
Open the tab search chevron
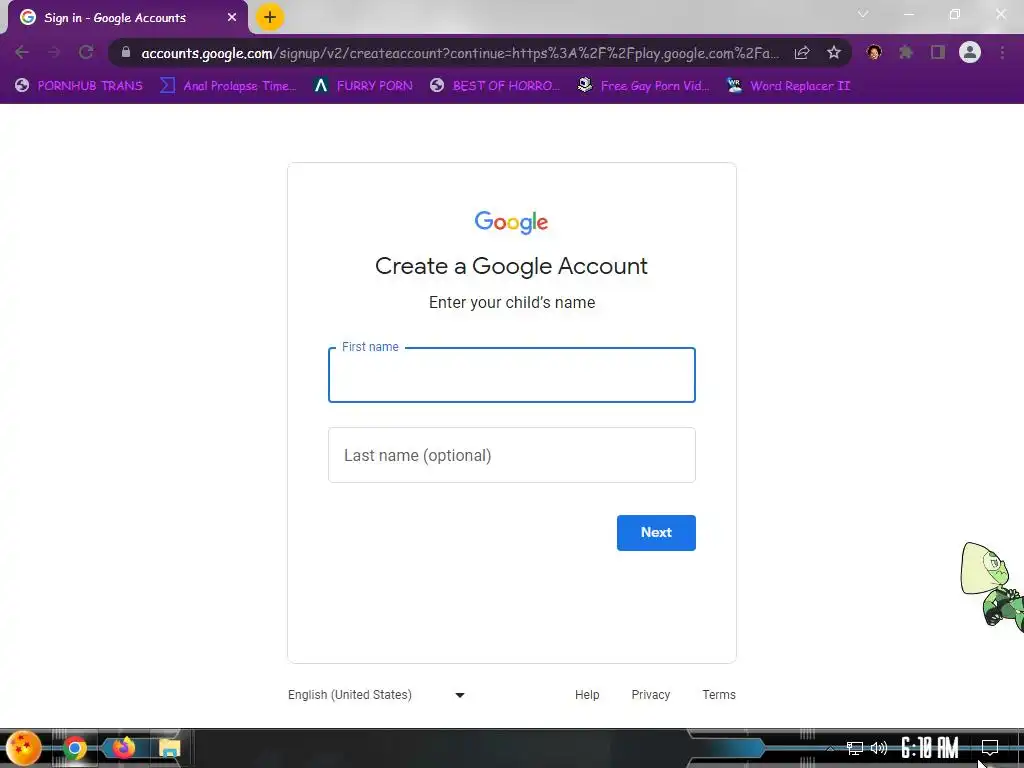863,14
